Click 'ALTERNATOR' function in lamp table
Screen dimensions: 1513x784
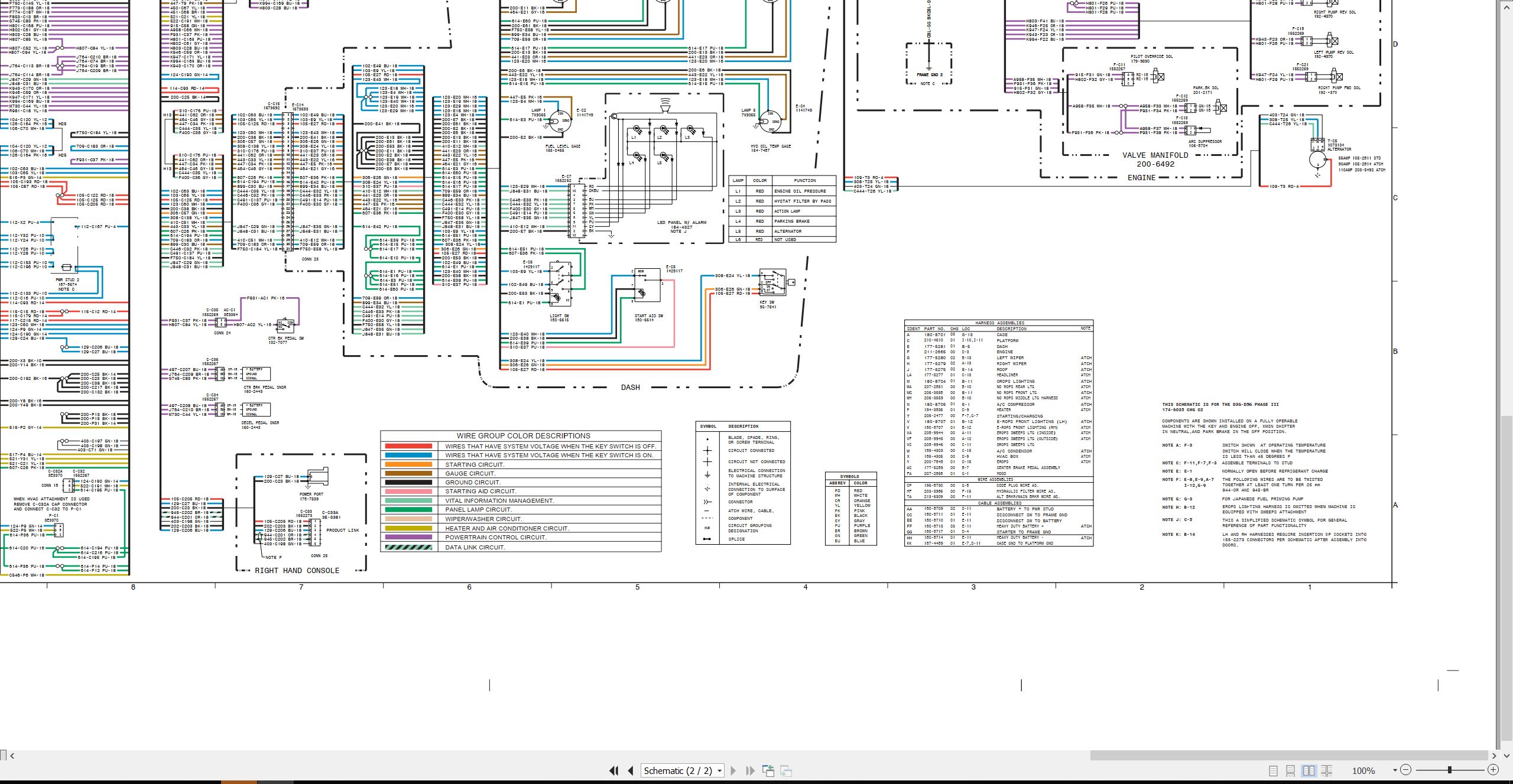[x=788, y=232]
